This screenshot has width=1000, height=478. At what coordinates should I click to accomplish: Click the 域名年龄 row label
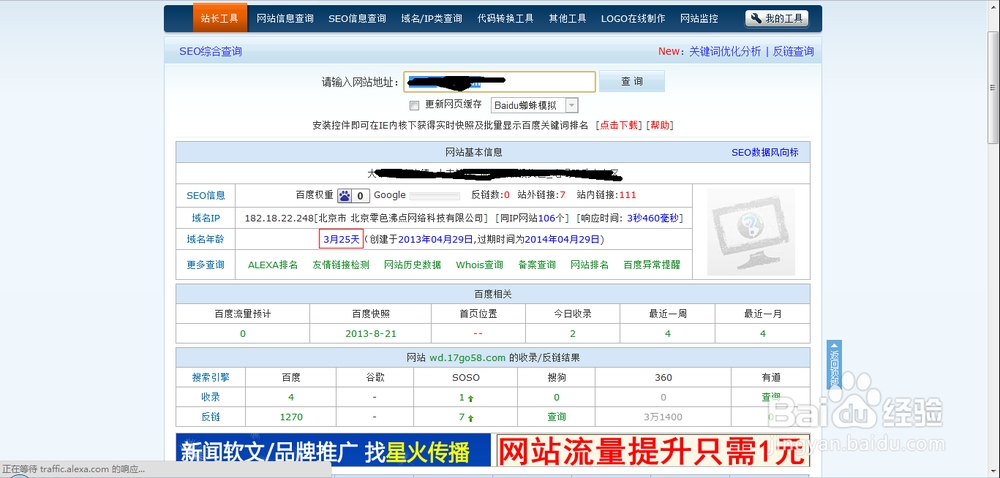point(206,239)
